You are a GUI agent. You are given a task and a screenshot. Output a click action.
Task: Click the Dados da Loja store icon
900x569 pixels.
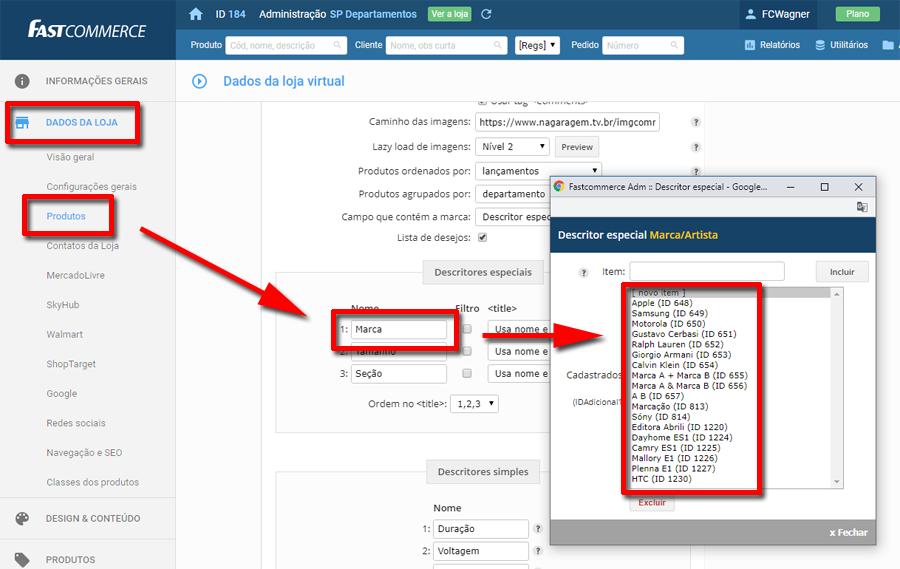[22, 122]
